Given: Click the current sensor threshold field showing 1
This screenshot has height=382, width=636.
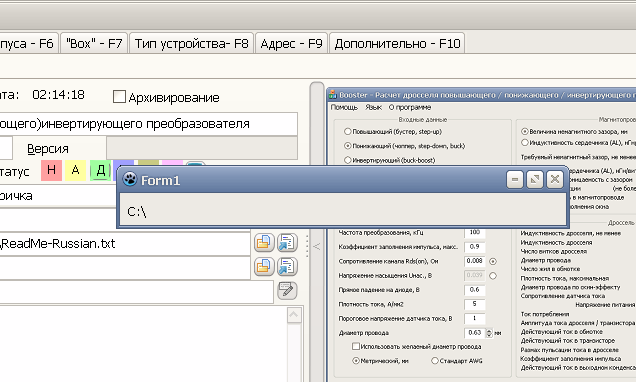Looking at the screenshot, I should pyautogui.click(x=475, y=318).
